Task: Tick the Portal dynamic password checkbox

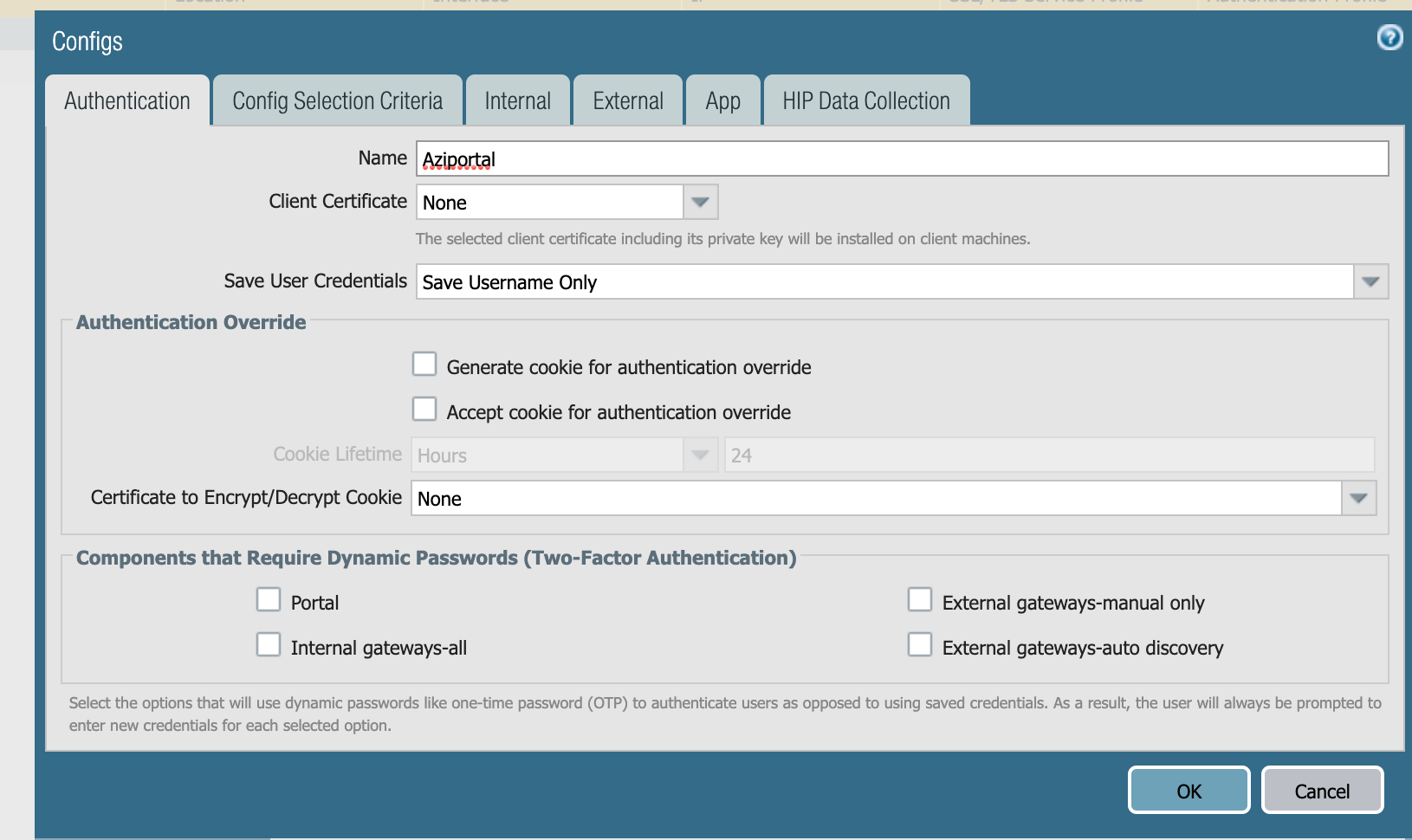Action: 269,600
